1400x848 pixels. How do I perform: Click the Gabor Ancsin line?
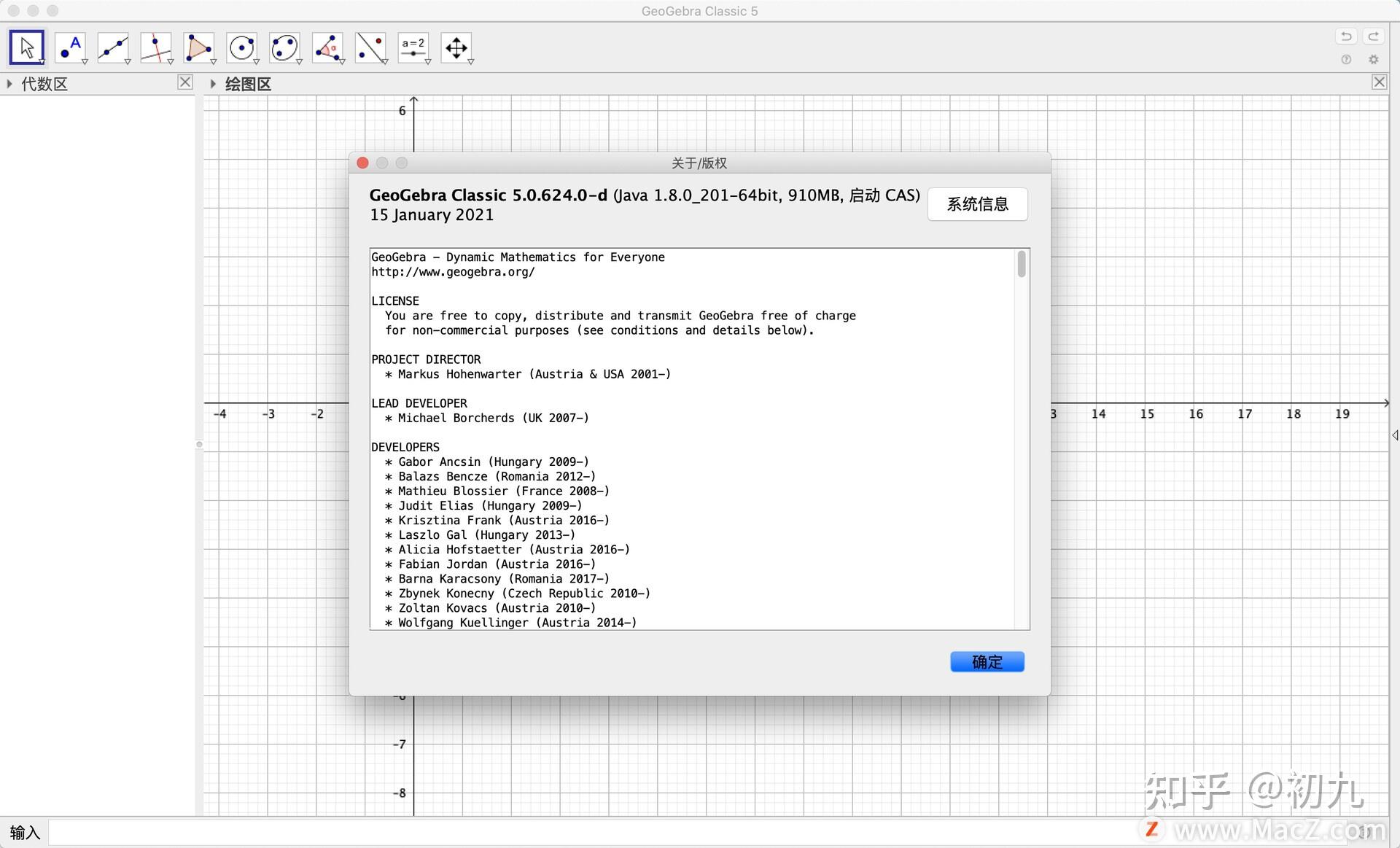click(487, 462)
